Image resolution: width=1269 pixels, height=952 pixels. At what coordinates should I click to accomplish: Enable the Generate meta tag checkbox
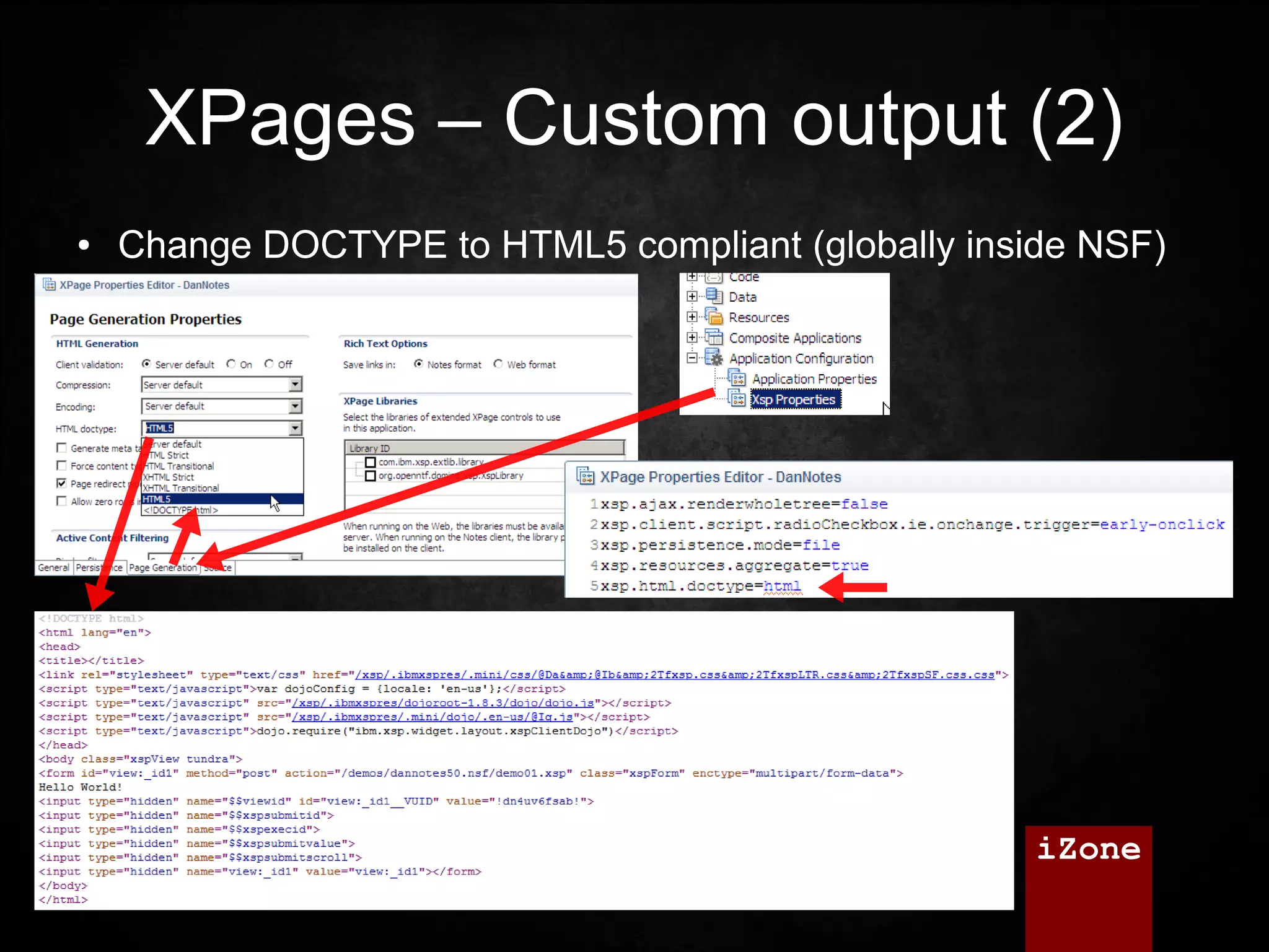coord(61,447)
